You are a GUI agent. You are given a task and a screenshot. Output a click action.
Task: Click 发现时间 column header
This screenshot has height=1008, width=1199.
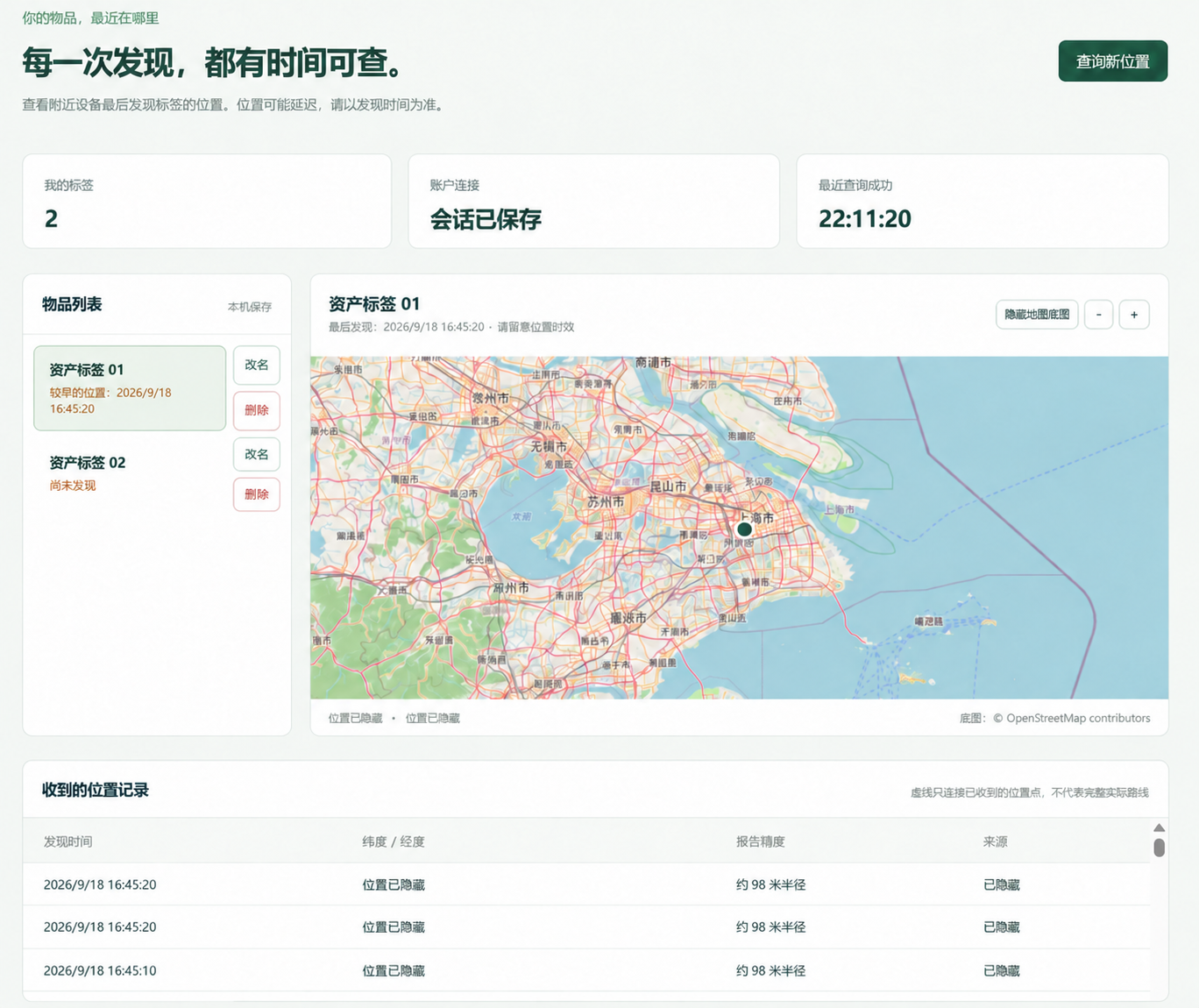pyautogui.click(x=68, y=841)
